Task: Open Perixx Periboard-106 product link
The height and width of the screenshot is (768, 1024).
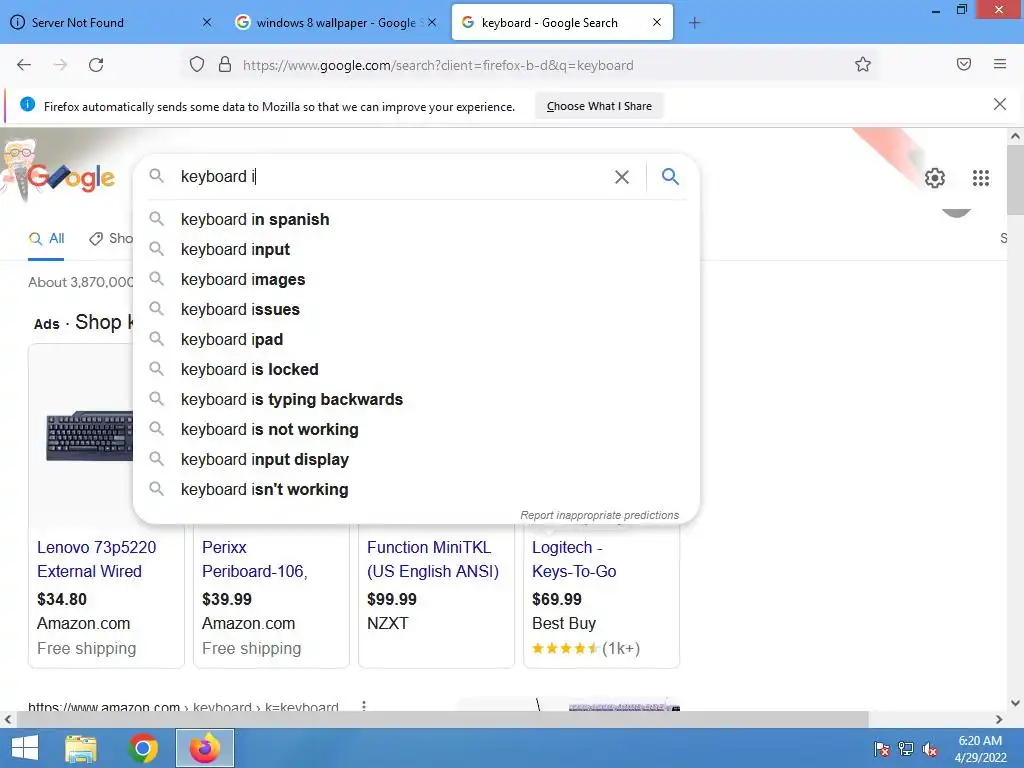Action: pyautogui.click(x=255, y=559)
